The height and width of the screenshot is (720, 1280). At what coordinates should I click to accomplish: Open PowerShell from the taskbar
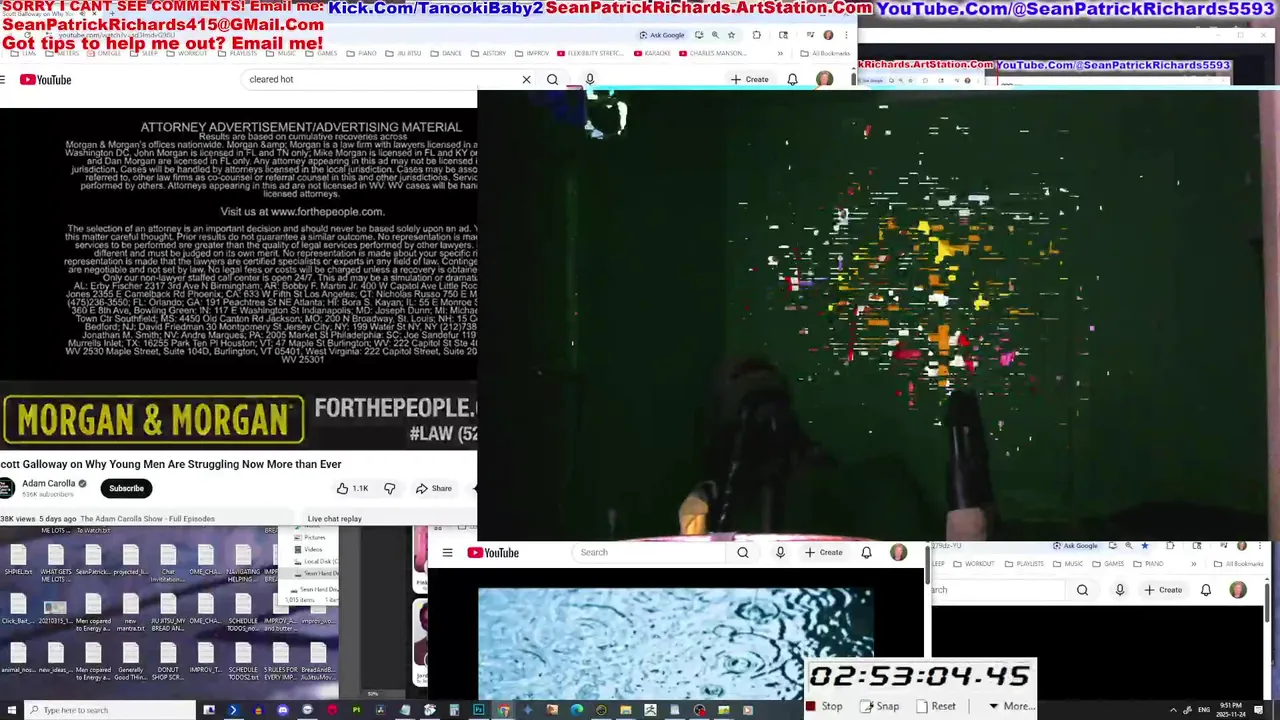click(x=233, y=710)
